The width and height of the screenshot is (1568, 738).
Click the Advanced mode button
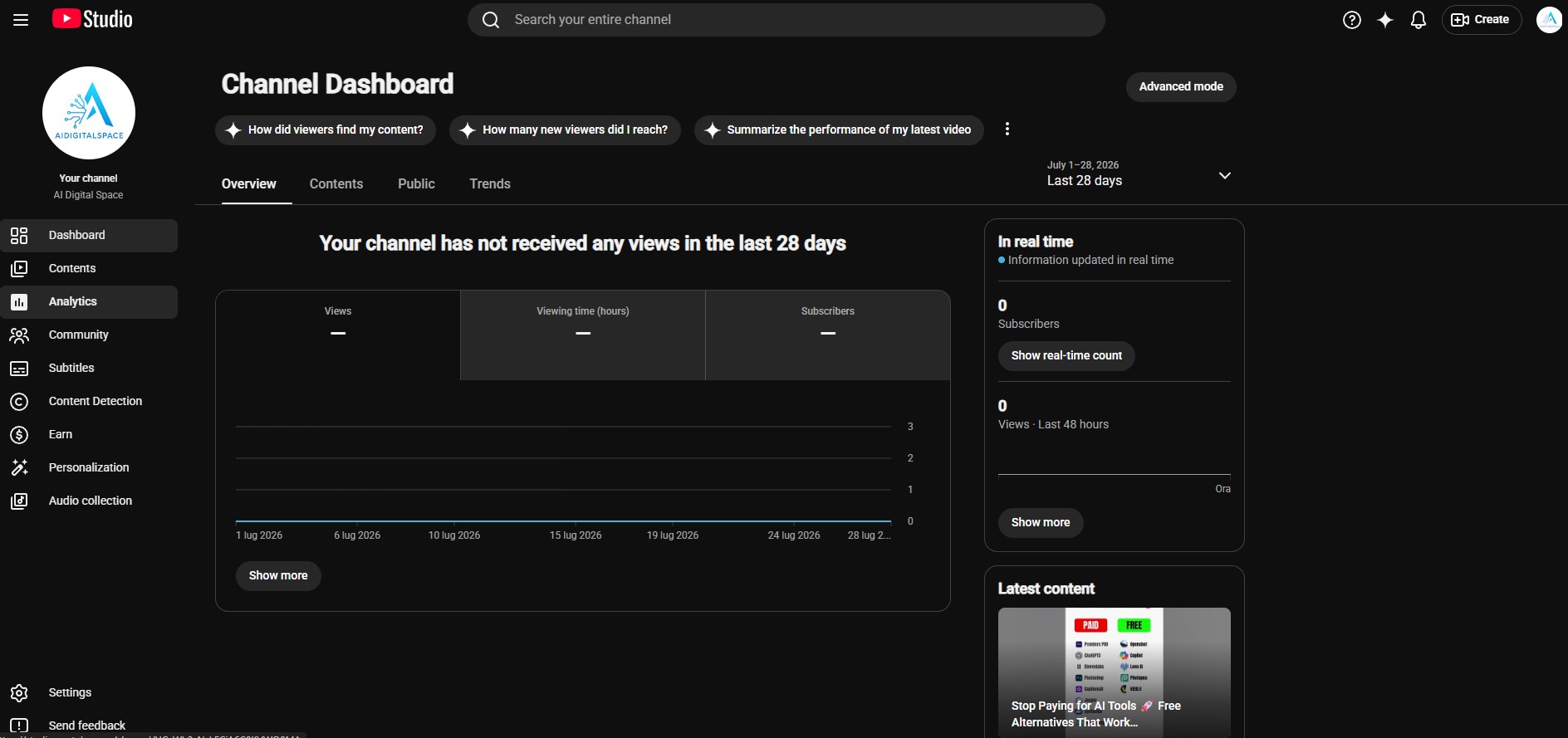point(1181,87)
